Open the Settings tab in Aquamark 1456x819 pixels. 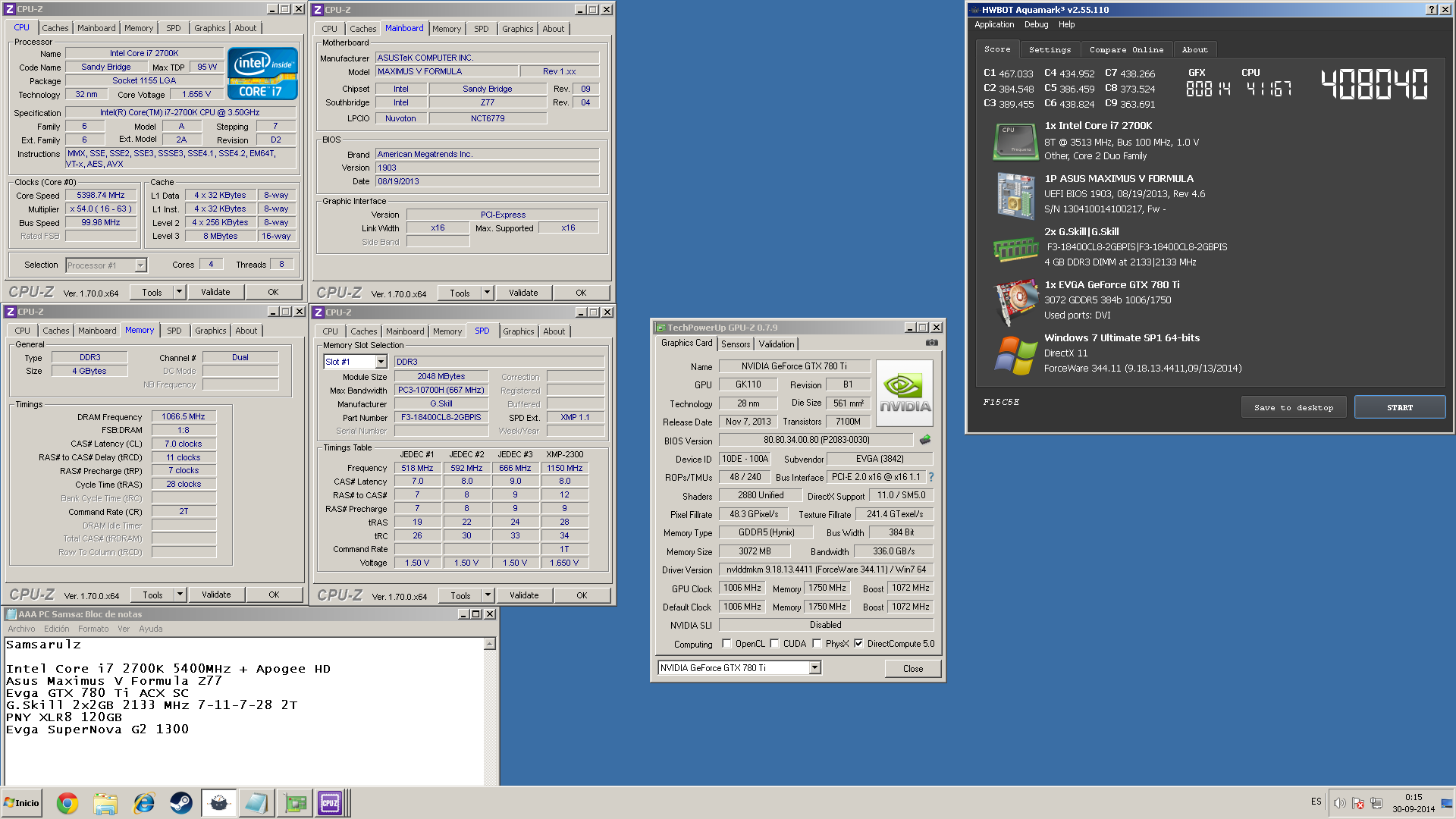coord(1050,50)
